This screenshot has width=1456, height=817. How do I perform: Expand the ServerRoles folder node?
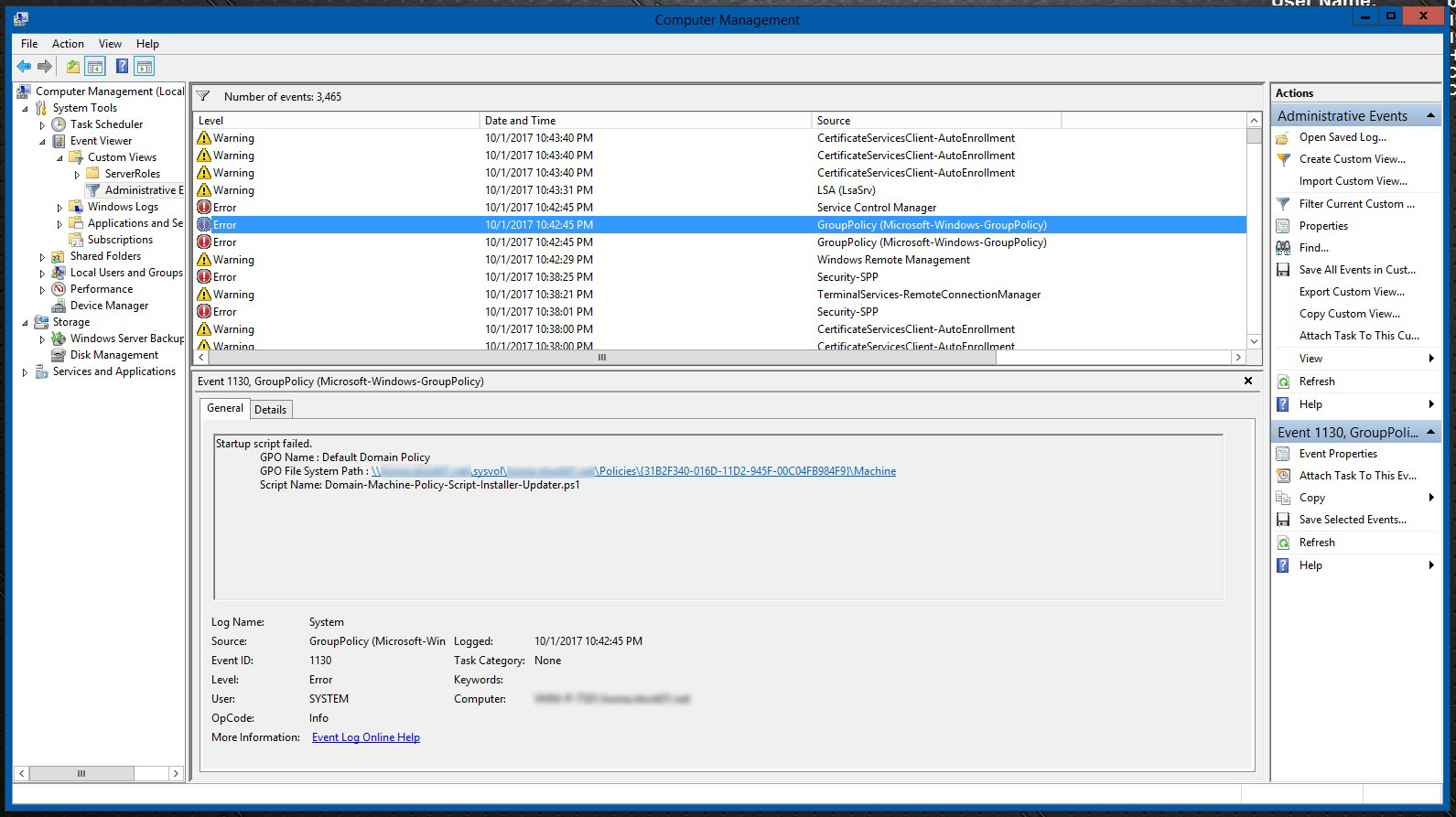pos(77,174)
